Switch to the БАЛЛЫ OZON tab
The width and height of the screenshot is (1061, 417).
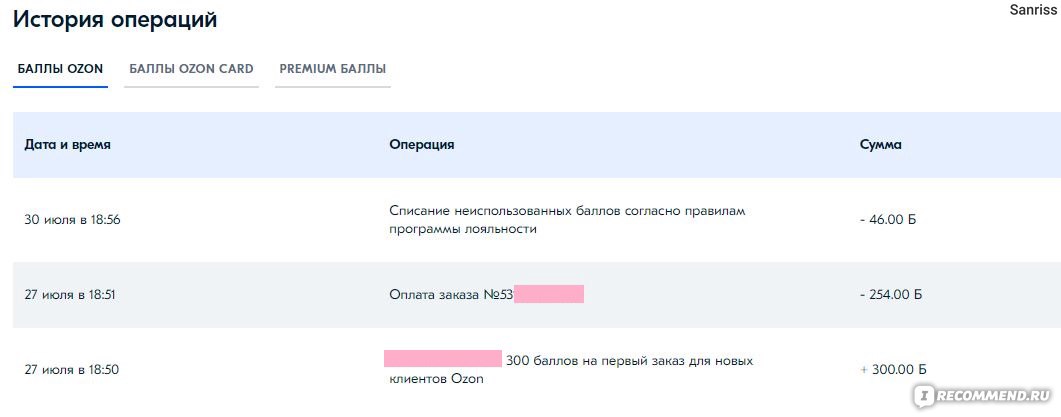pos(60,69)
